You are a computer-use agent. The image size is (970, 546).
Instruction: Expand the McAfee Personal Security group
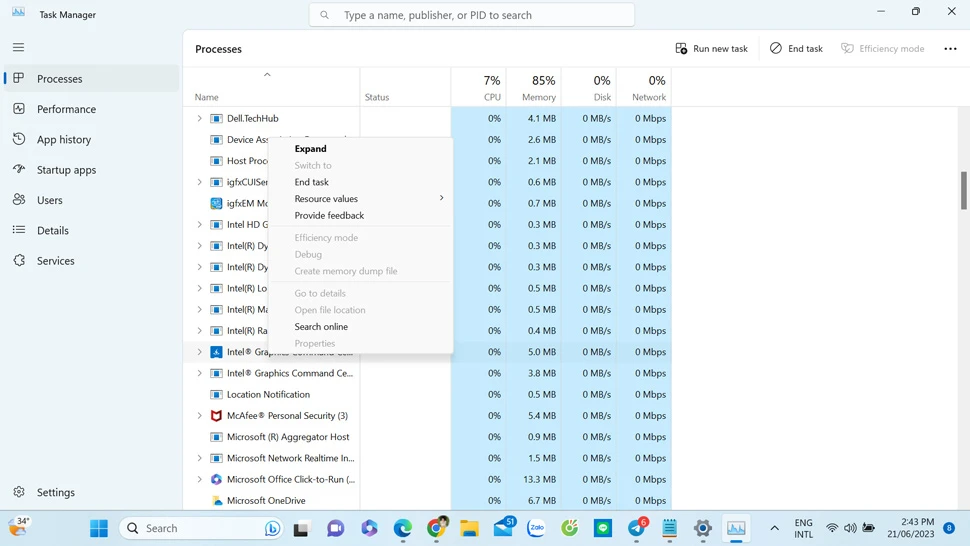[199, 416]
